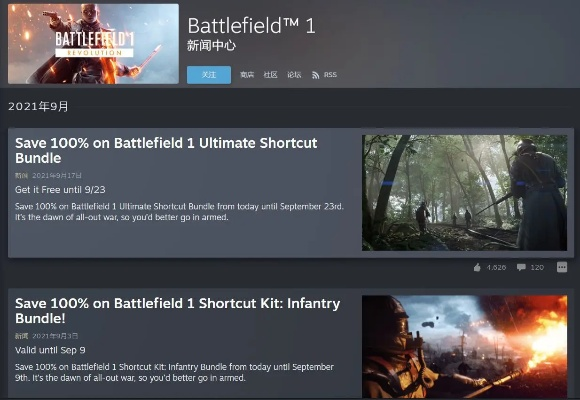Screen dimensions: 580x400
Task: Open the 社区 community link
Action: pos(270,75)
